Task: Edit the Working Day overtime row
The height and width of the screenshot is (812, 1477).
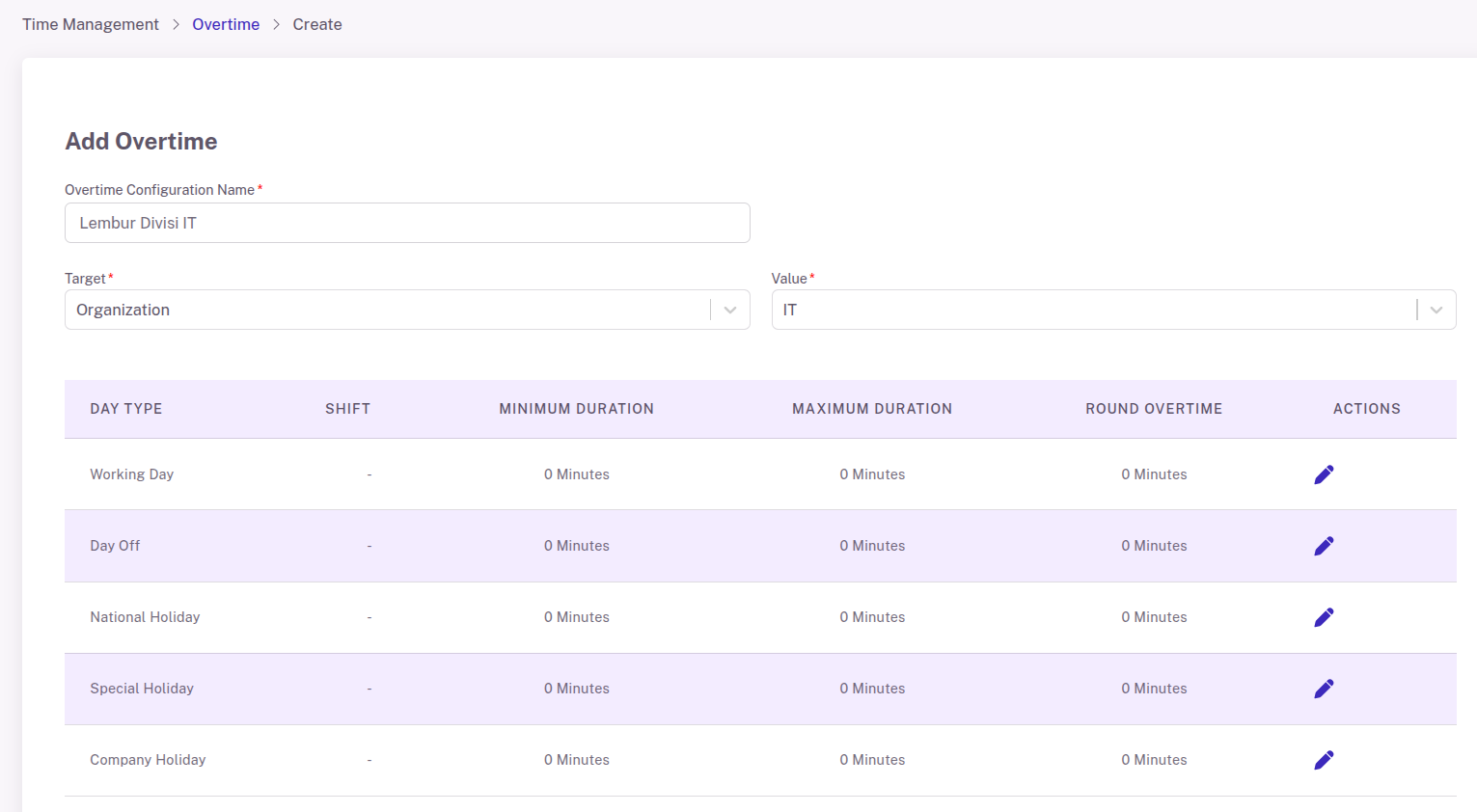Action: click(x=1324, y=474)
